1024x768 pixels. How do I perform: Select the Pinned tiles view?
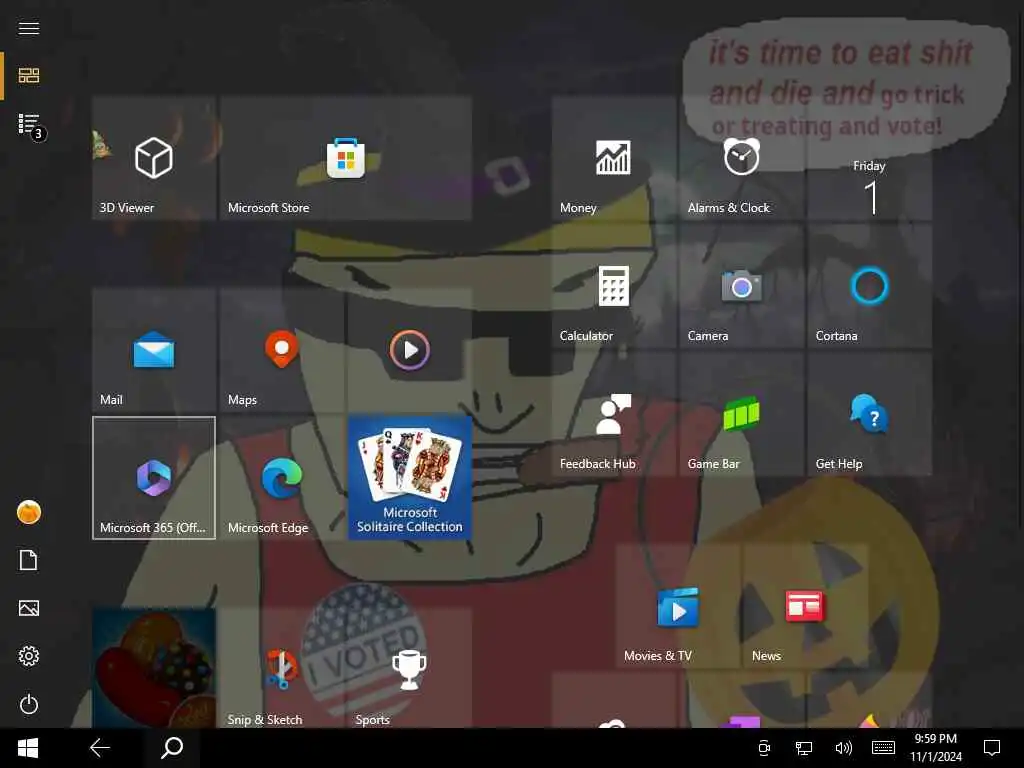29,76
